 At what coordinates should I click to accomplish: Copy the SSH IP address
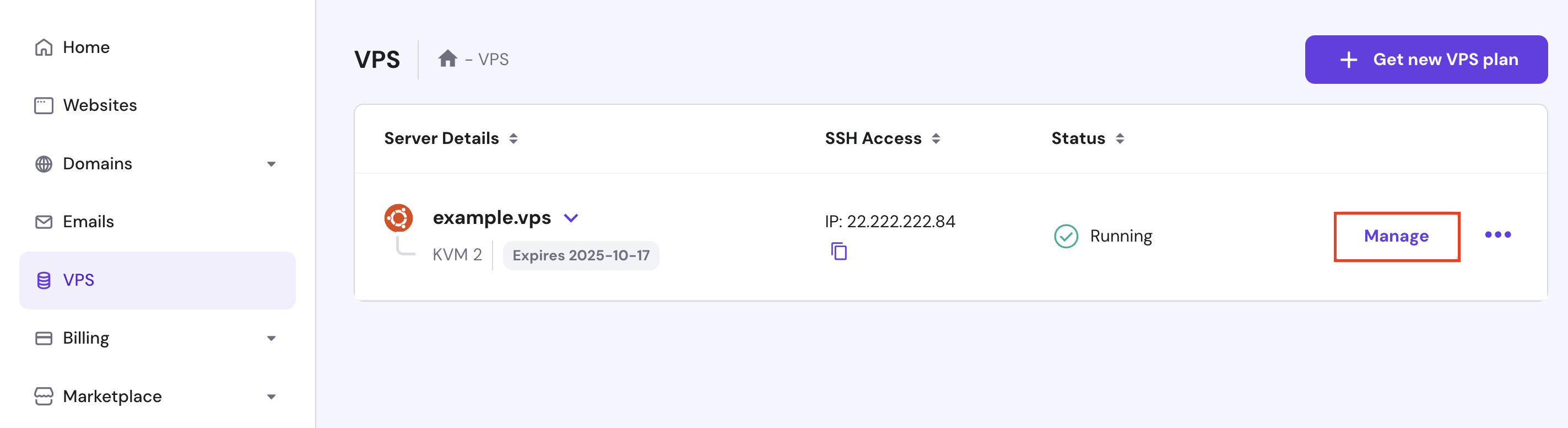tap(839, 250)
